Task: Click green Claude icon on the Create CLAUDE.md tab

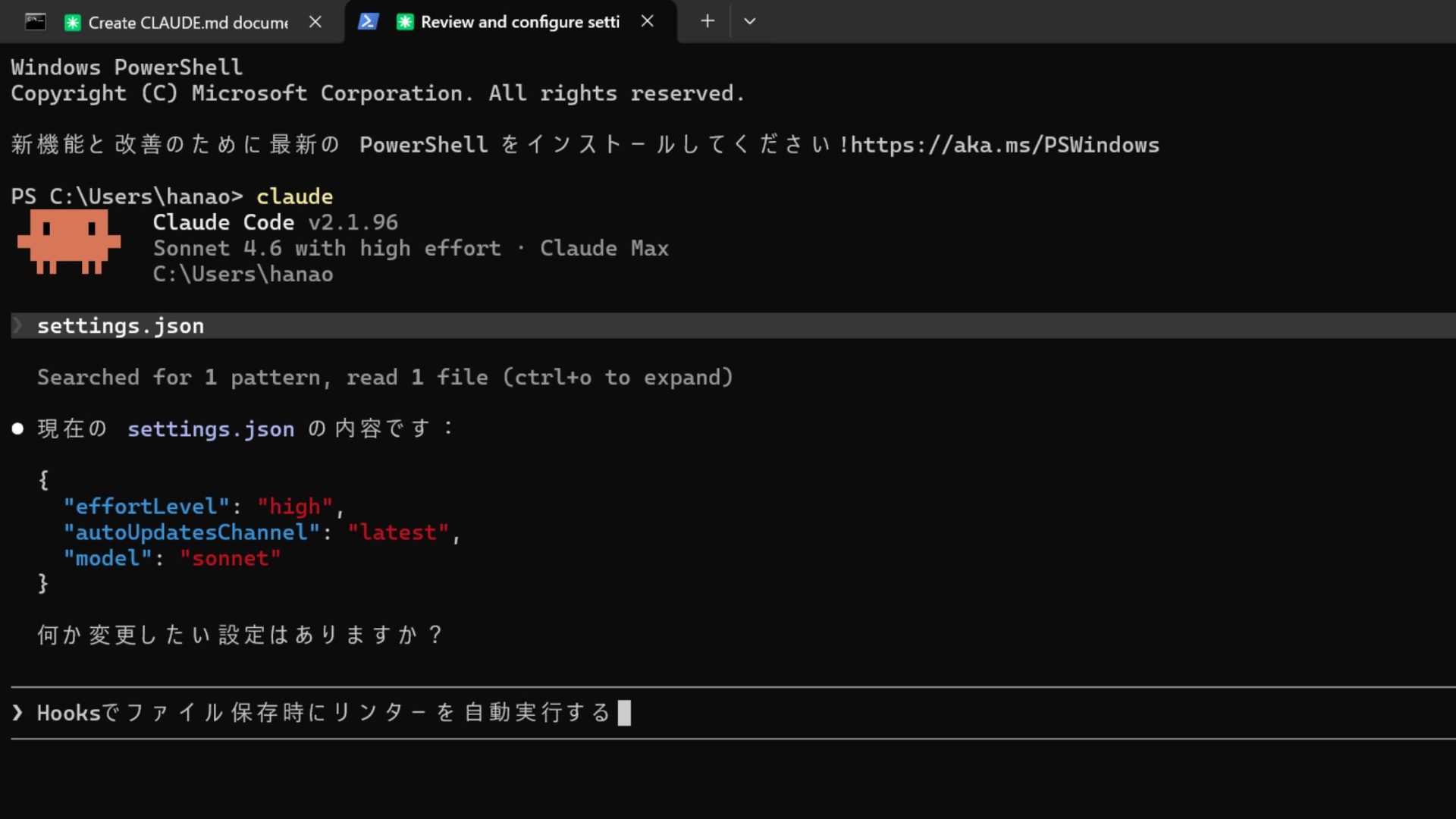Action: [72, 23]
